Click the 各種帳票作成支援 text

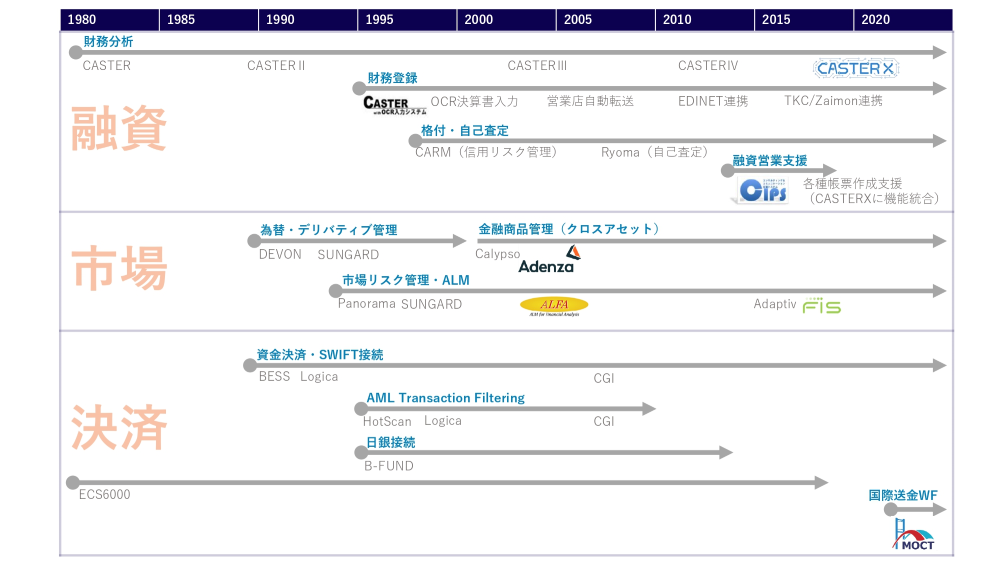click(852, 184)
